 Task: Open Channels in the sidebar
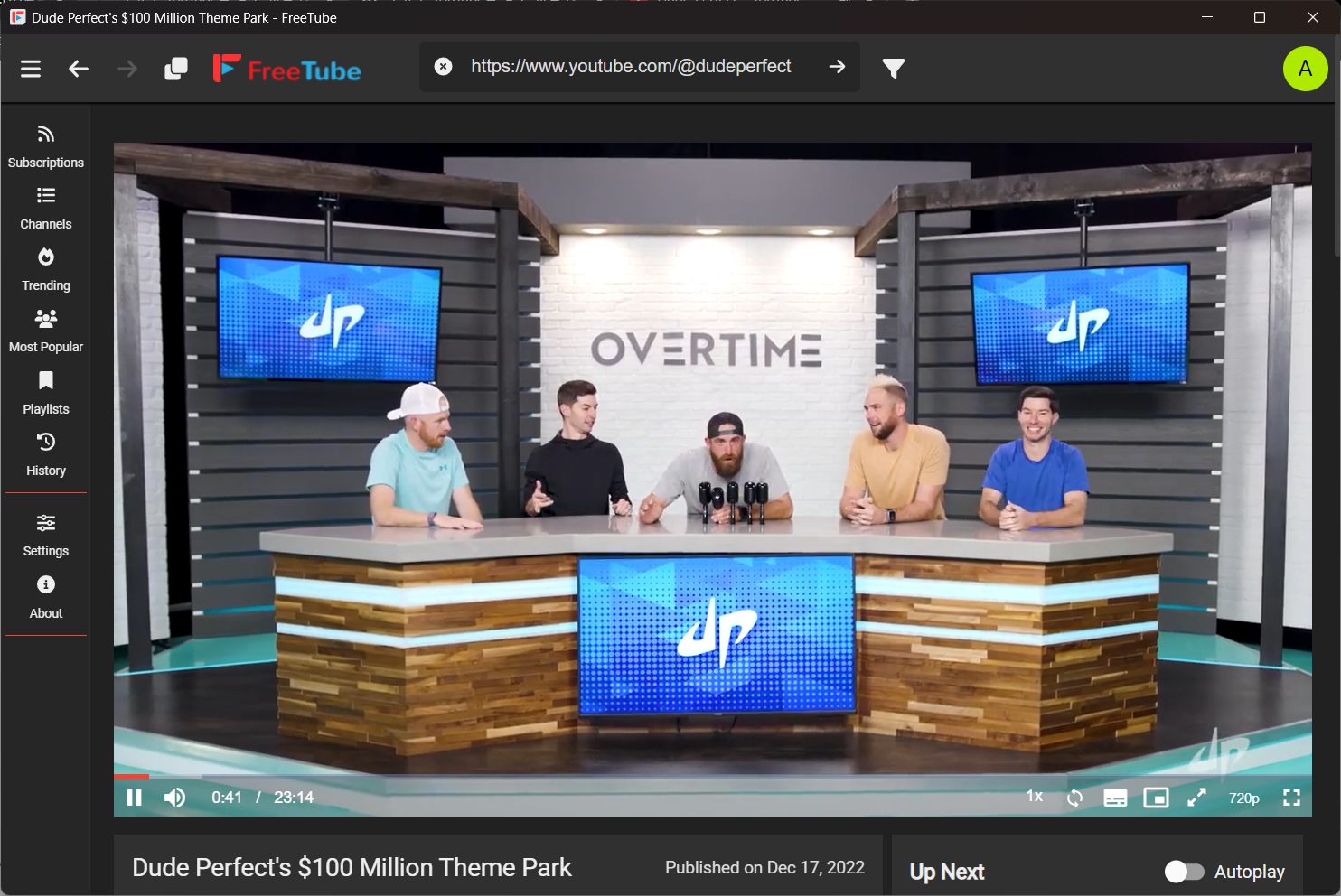[46, 209]
